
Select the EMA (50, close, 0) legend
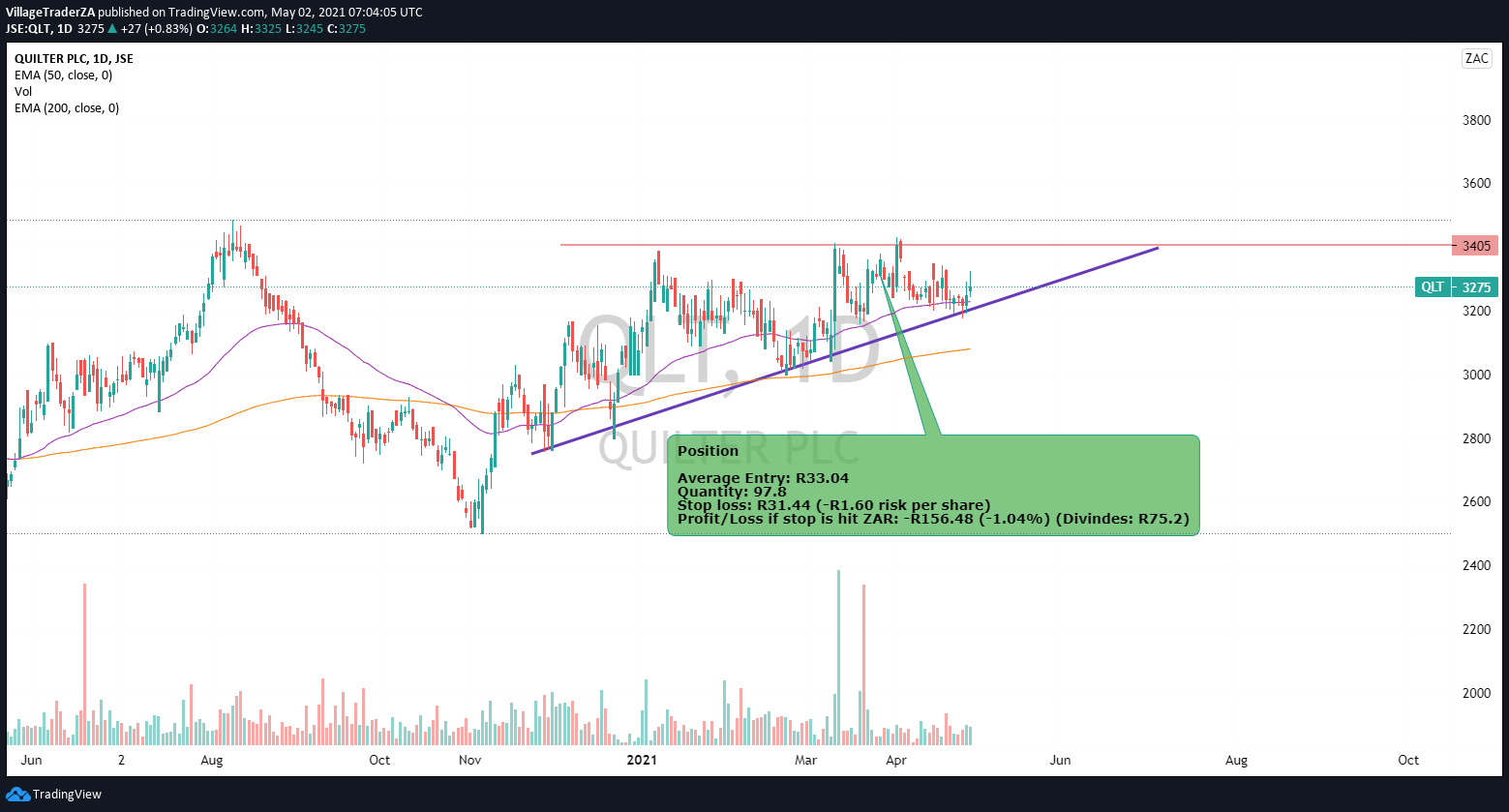coord(63,75)
